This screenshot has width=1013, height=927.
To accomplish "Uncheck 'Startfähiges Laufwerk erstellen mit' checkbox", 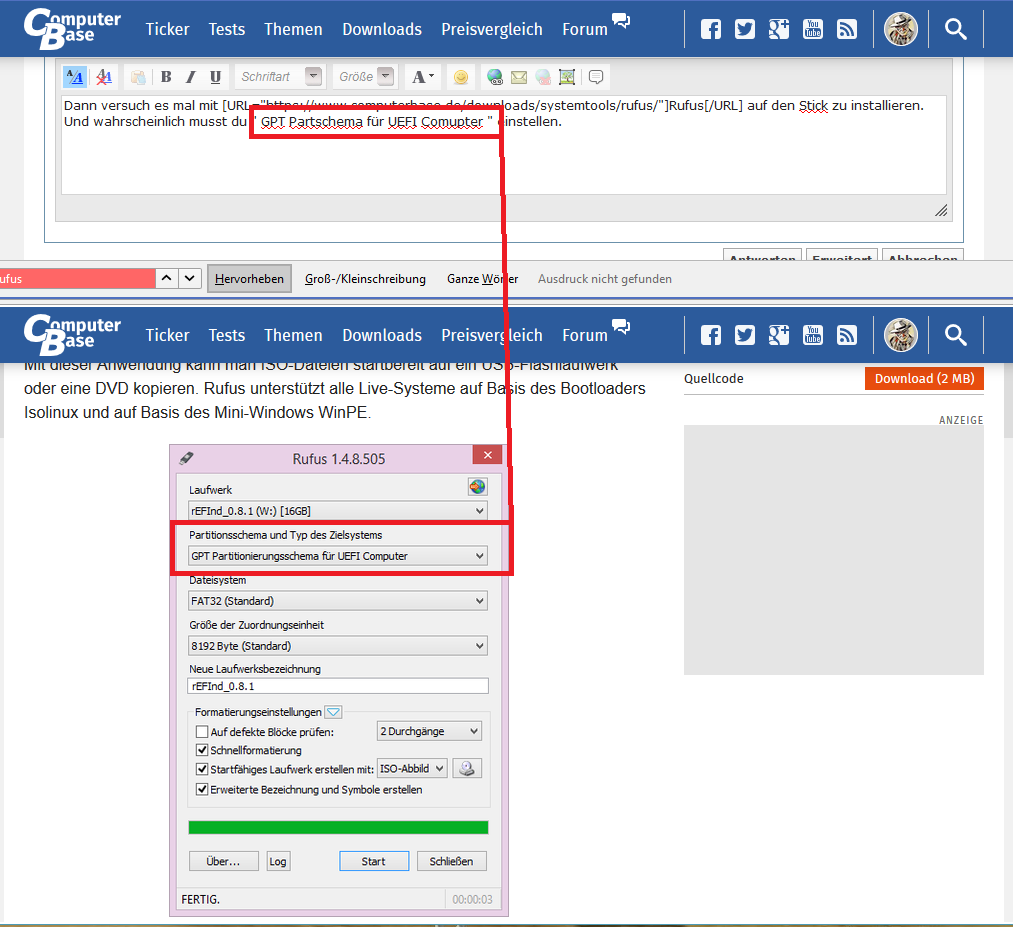I will point(202,769).
